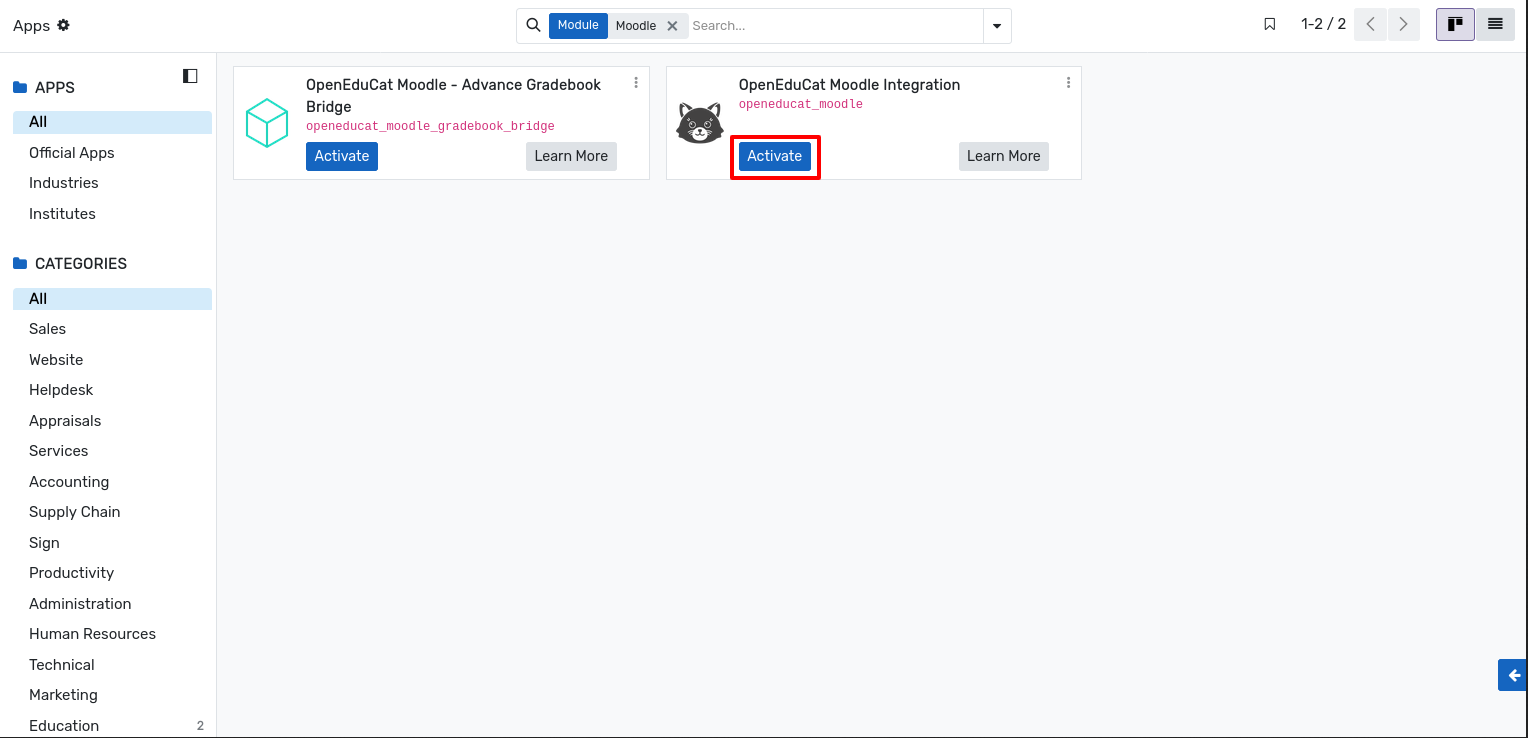Screen dimensions: 1528x738
Task: Switch to Kanban view
Action: coord(1455,24)
